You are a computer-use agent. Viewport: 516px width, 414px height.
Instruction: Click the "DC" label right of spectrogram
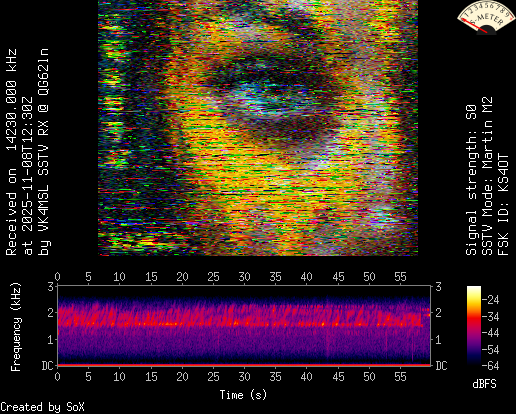click(x=441, y=366)
